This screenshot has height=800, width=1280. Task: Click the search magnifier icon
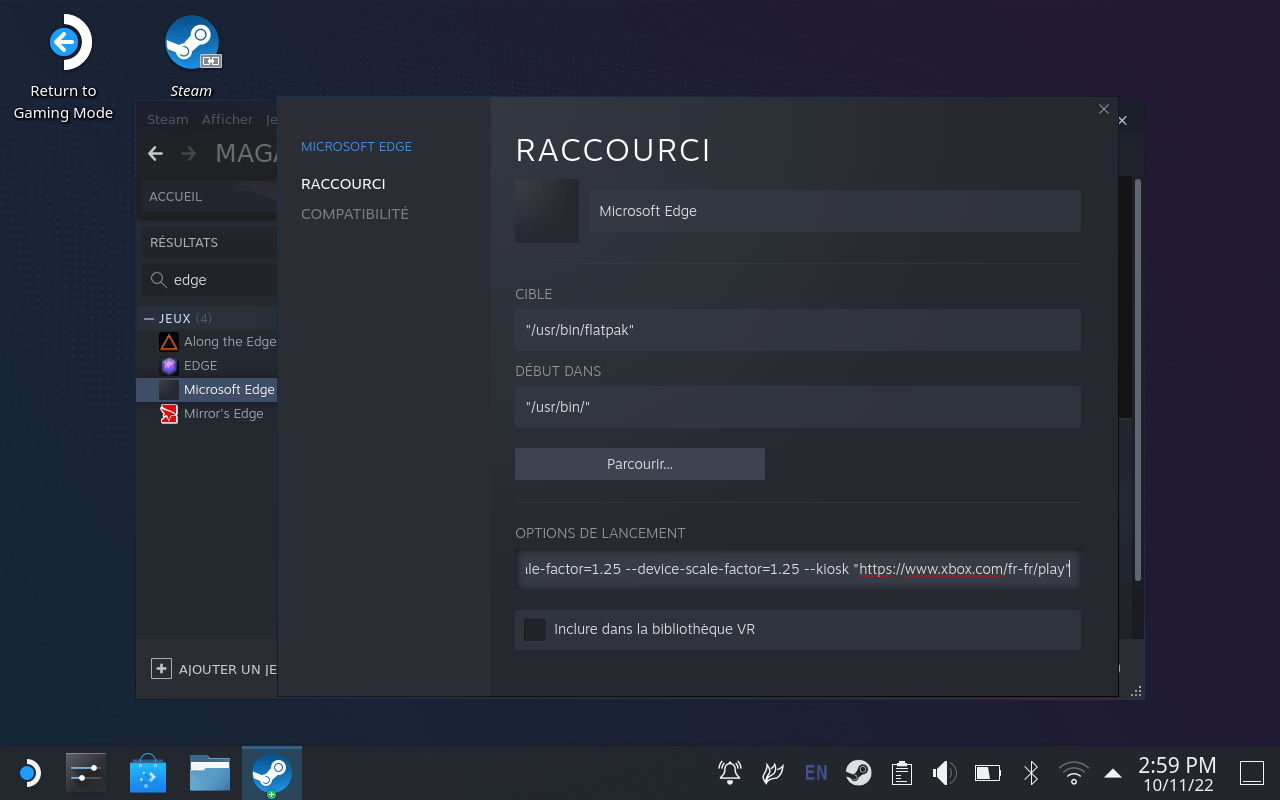[159, 280]
